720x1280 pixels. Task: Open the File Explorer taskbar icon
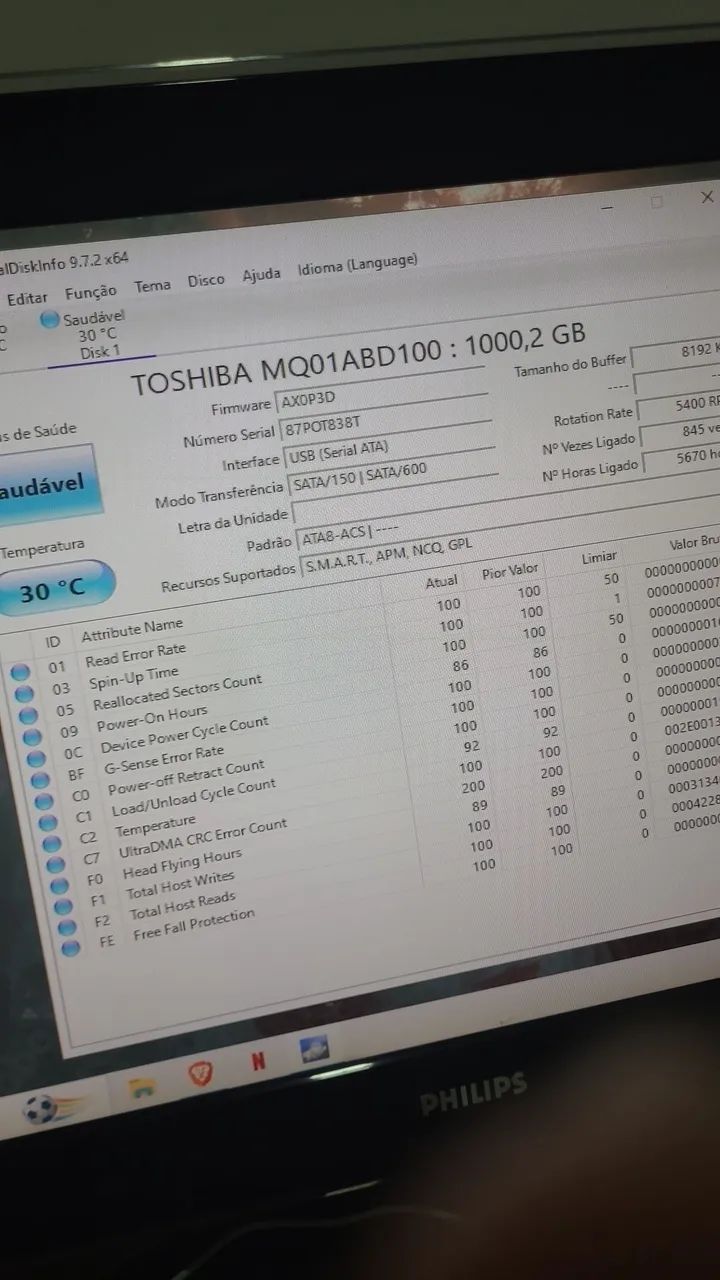pos(142,1088)
